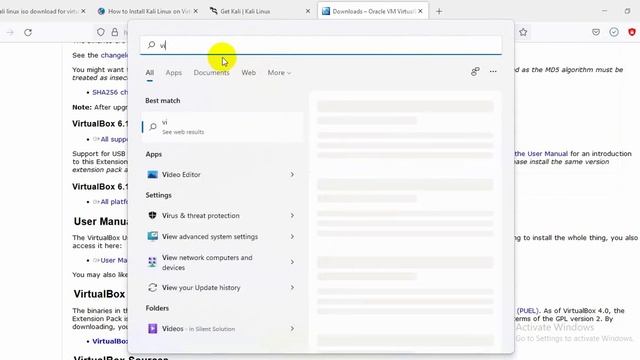Screen dimensions: 640x360
Task: Reload the browser page
Action: pyautogui.click(x=28, y=32)
